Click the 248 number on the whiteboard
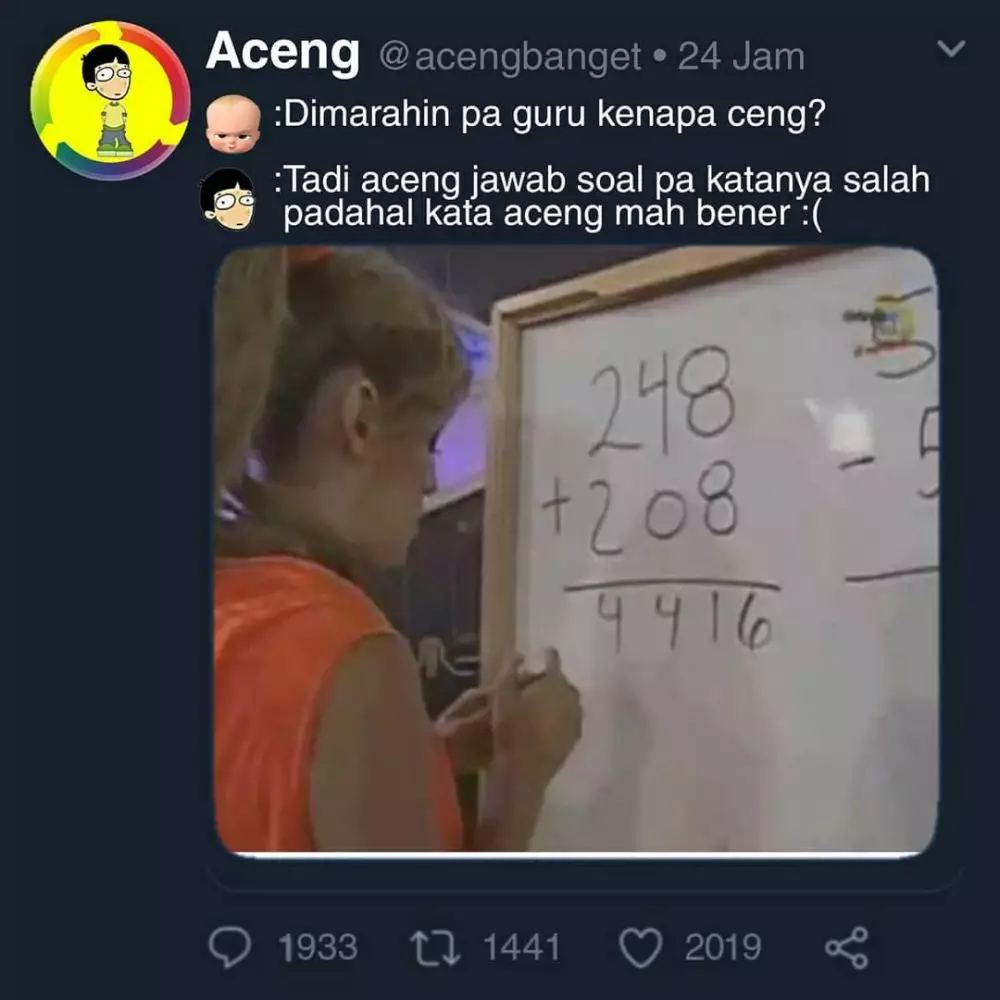Screen dimensions: 1000x1000 tap(661, 399)
